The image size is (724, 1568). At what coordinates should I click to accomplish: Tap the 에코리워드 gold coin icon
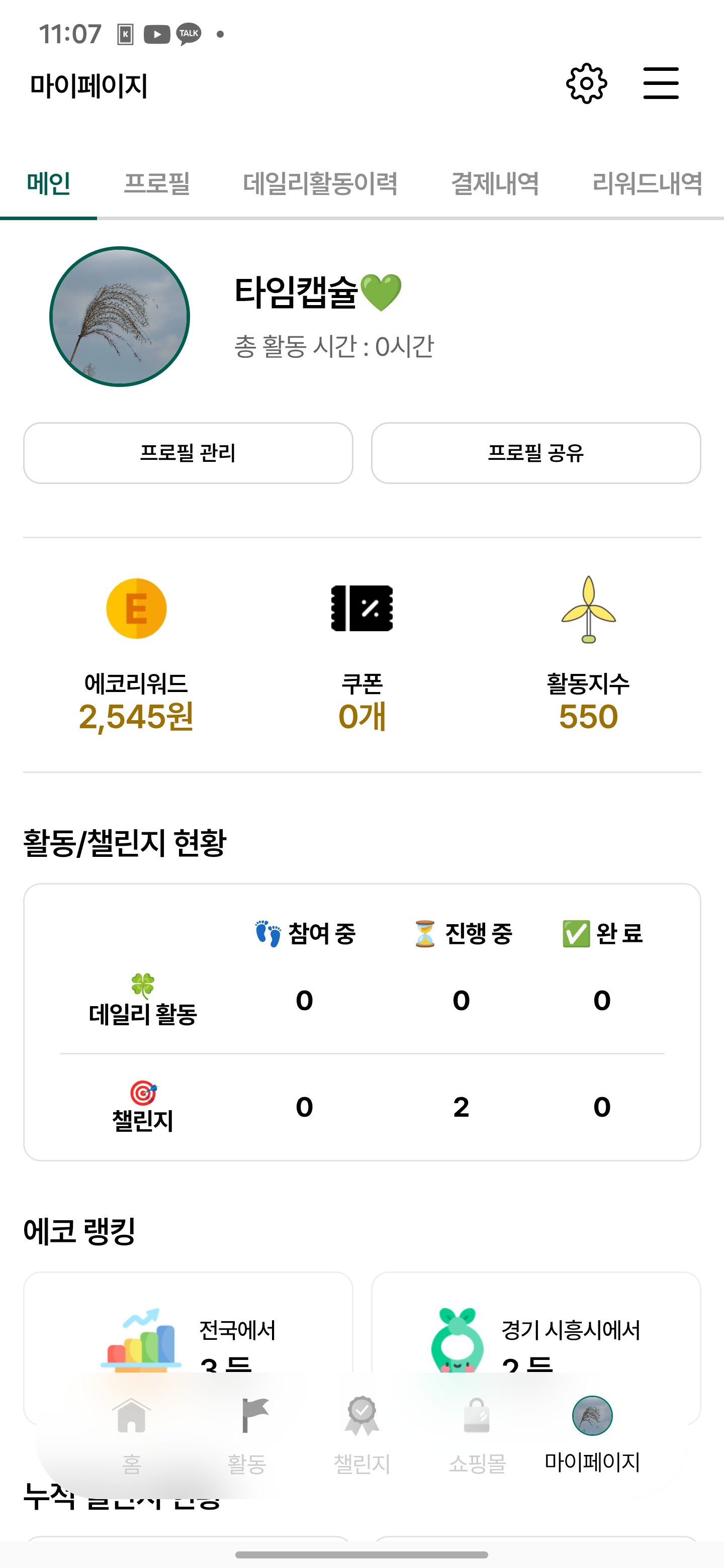click(136, 608)
